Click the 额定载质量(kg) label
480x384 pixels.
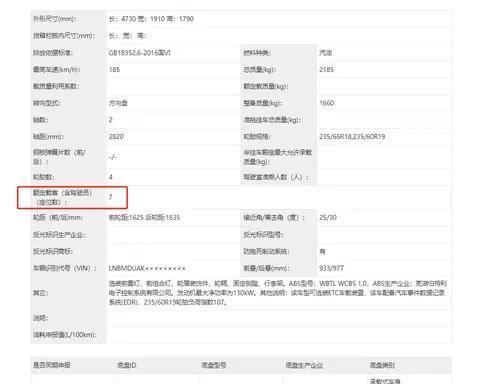coord(266,86)
